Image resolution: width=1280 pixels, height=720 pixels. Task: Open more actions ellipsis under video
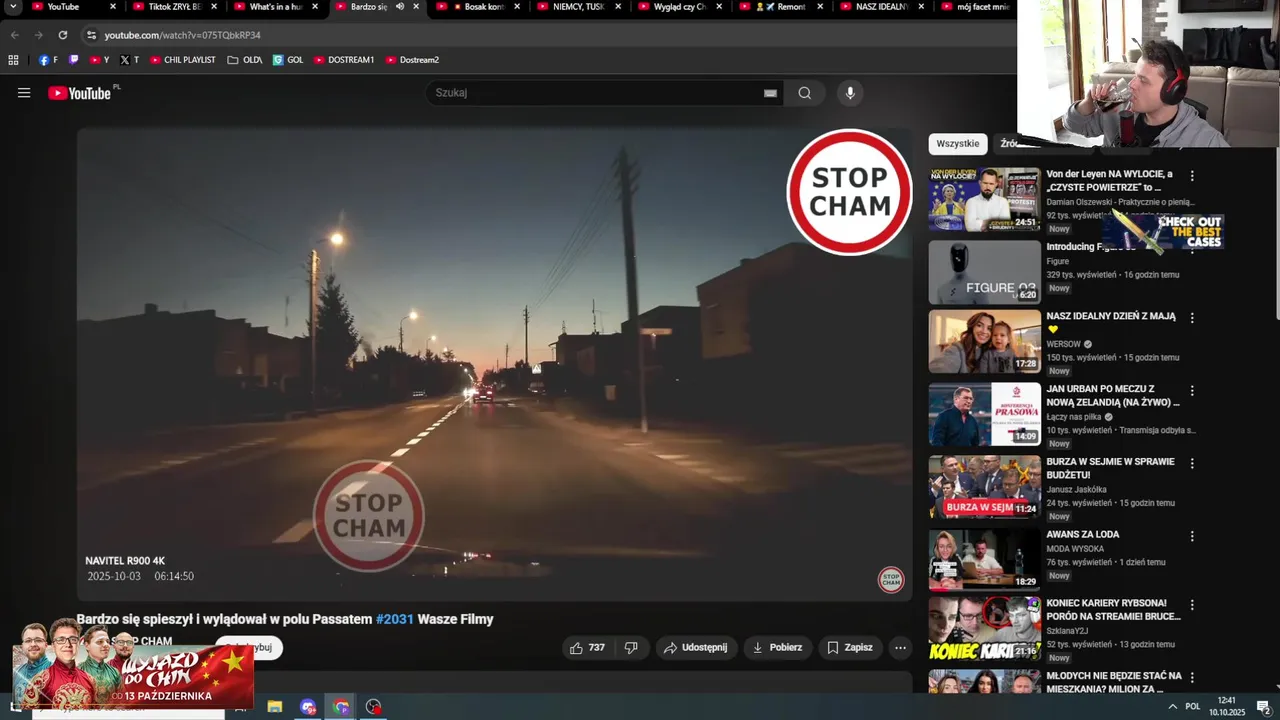click(900, 648)
